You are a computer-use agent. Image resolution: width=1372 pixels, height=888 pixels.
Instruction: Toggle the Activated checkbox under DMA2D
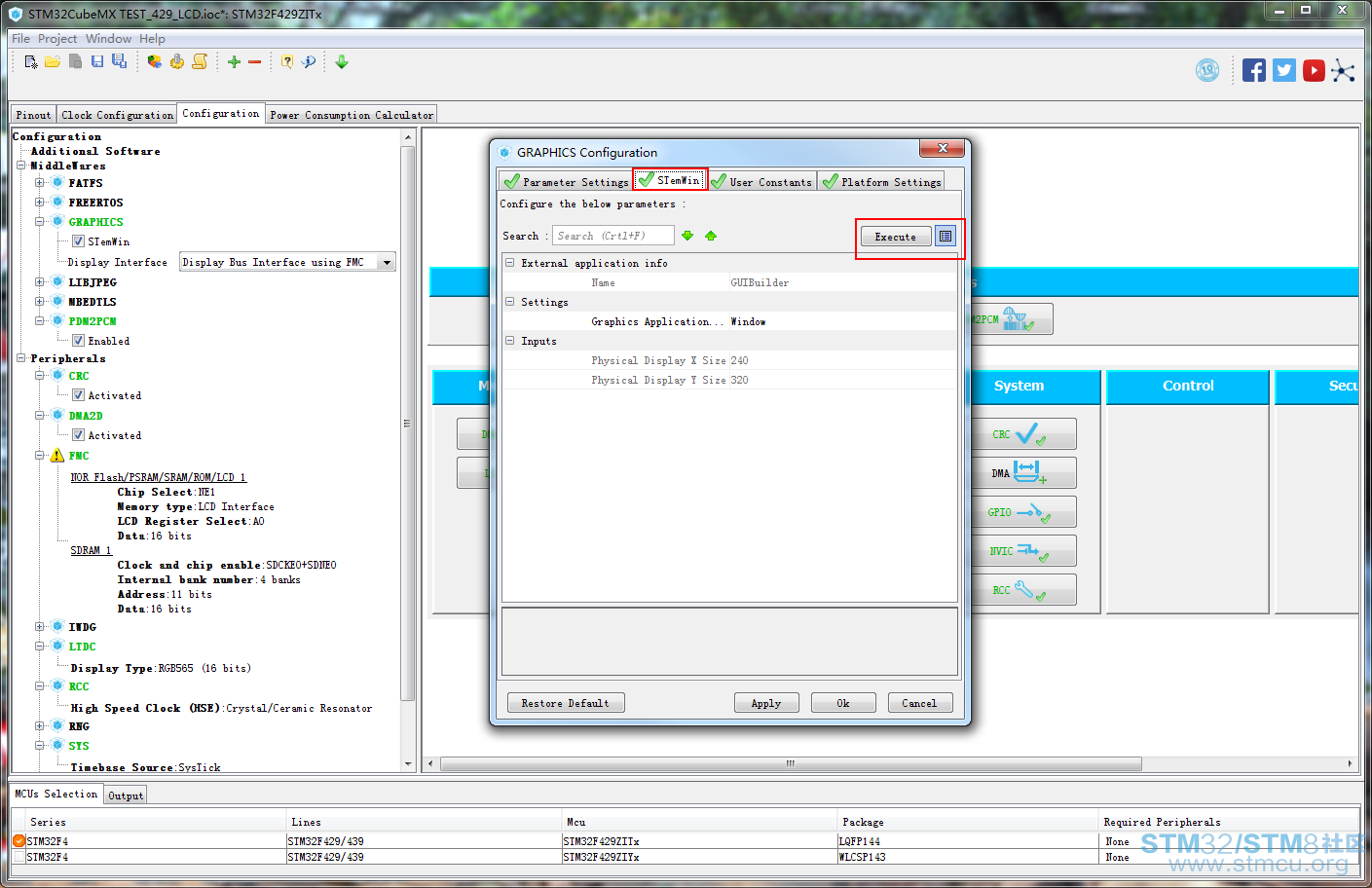78,435
